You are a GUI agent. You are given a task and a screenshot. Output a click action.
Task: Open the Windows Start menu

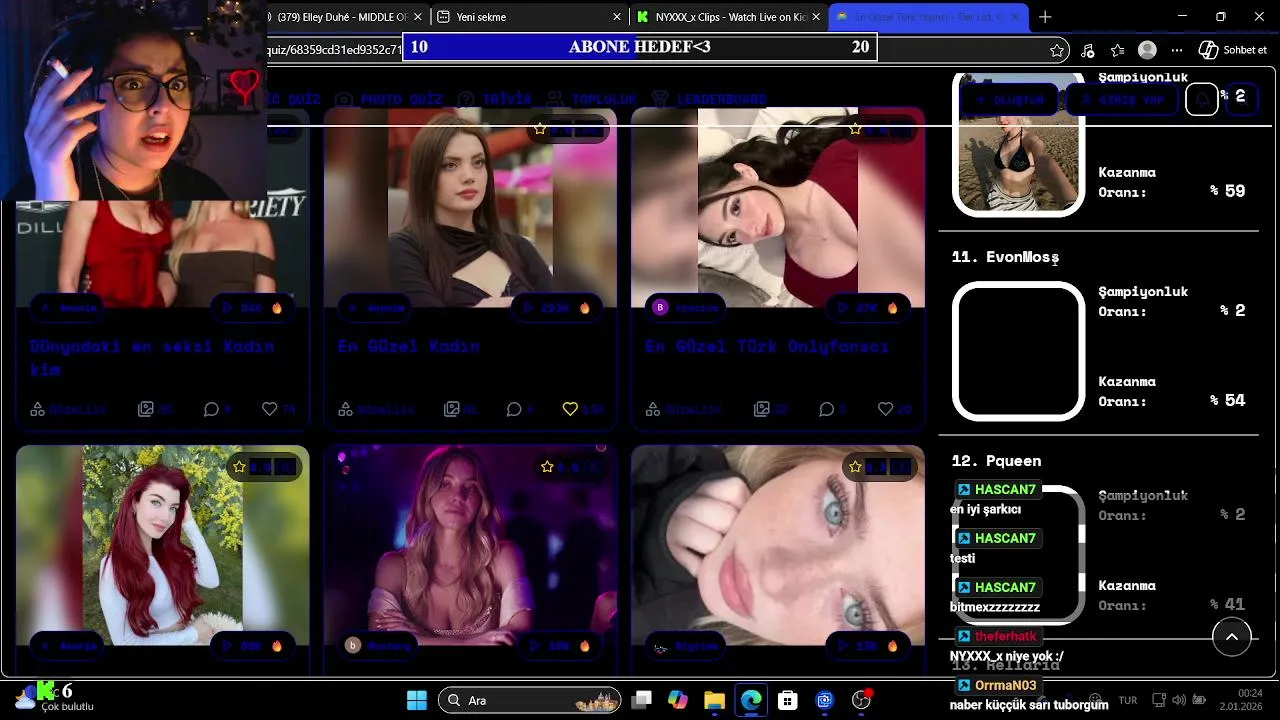tap(417, 700)
